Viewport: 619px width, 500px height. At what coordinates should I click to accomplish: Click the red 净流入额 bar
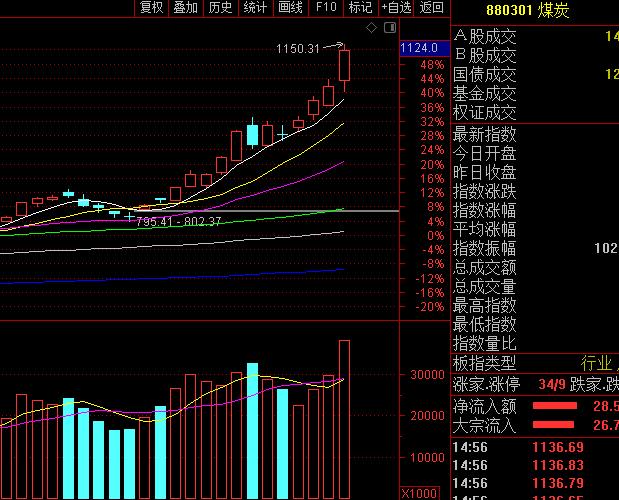click(x=555, y=406)
